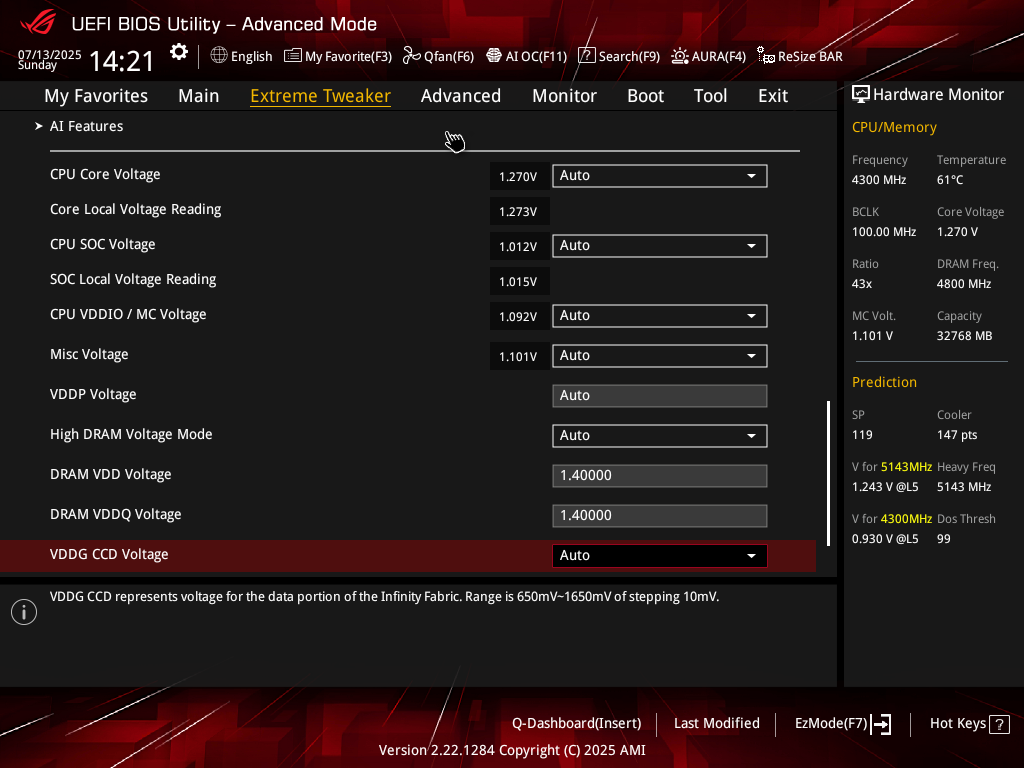Switch to My Favorites tab
The image size is (1024, 768).
96,96
